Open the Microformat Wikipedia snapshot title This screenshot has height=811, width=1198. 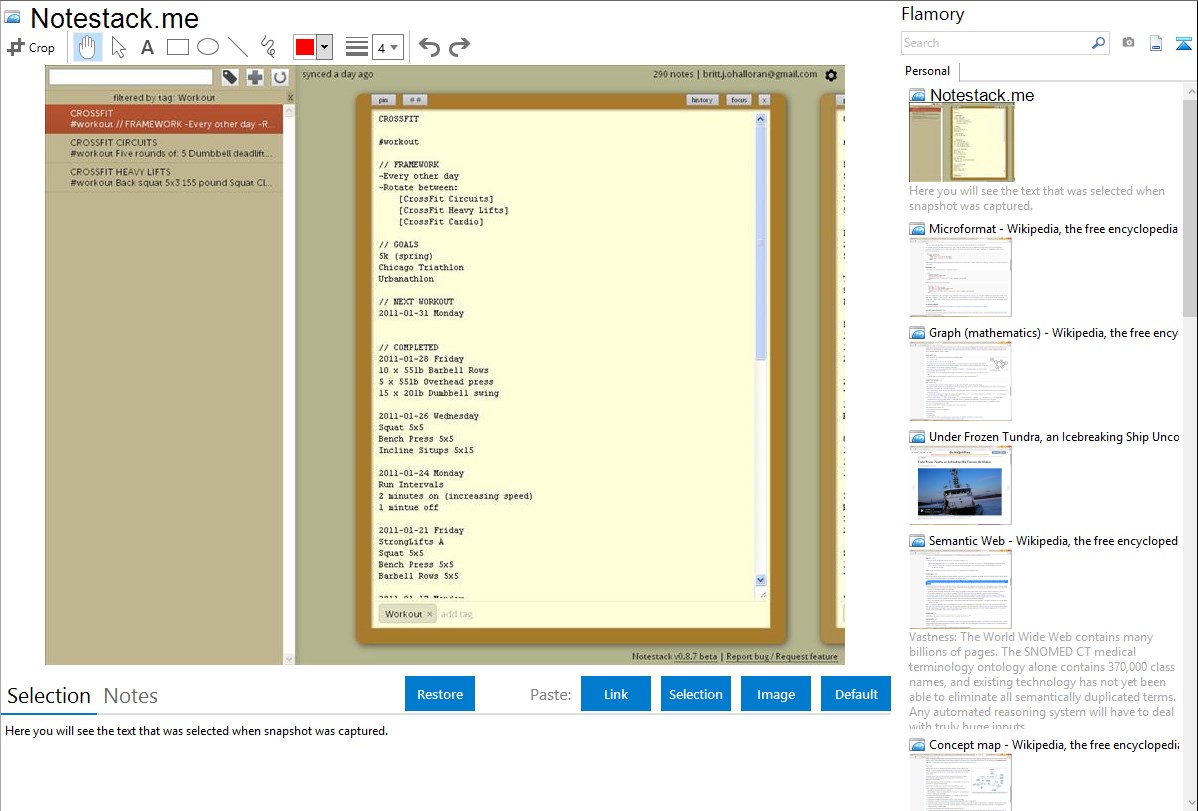1053,229
